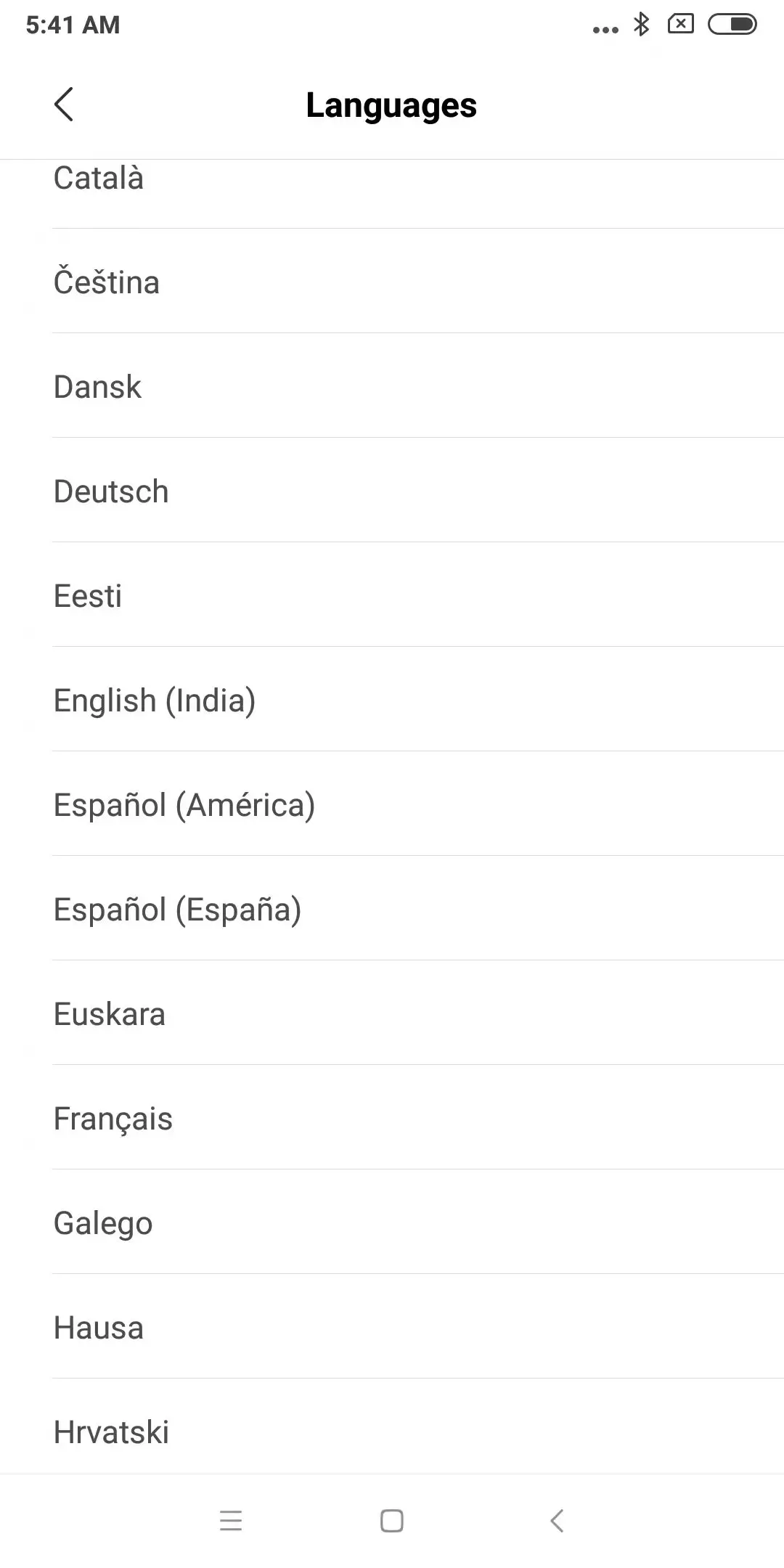Open the recent apps menu icon

pyautogui.click(x=231, y=1521)
